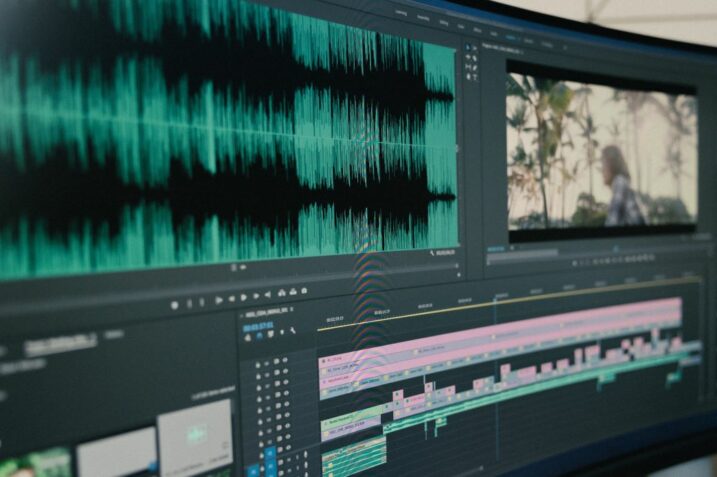Viewport: 717px width, 477px height.
Task: Click the Program monitor video preview
Action: point(601,153)
